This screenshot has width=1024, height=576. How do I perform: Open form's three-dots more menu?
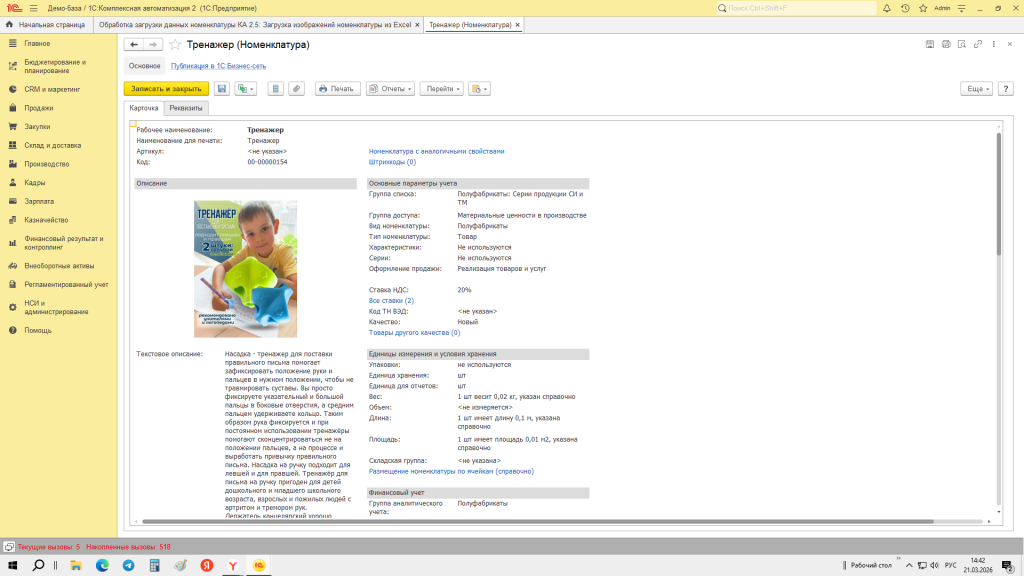[994, 44]
